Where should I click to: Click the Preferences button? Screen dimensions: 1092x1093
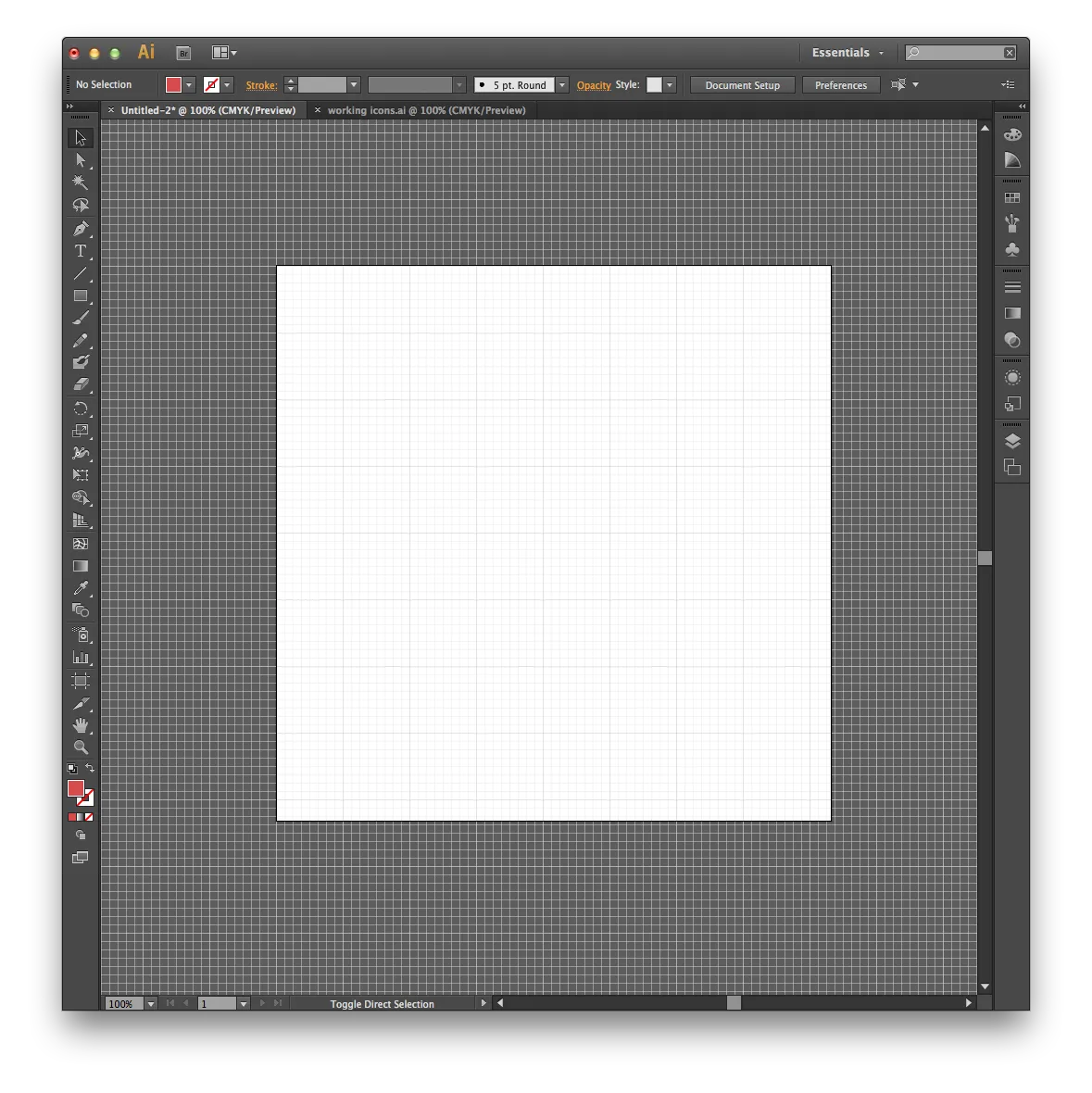[840, 85]
